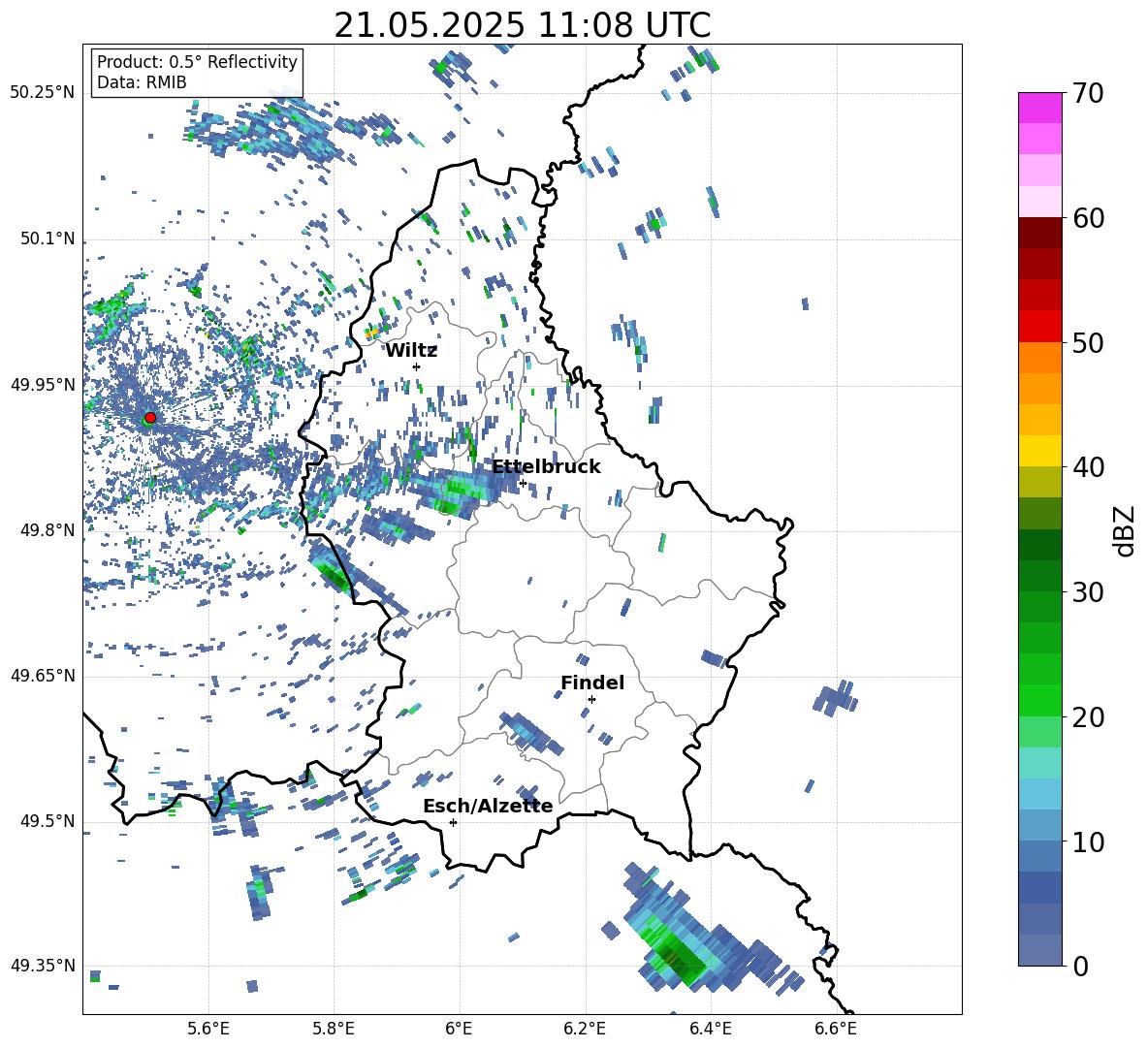This screenshot has height=1048, width=1148.
Task: Click the 'Product: 0.5° Reflectivity' text
Action: (197, 62)
